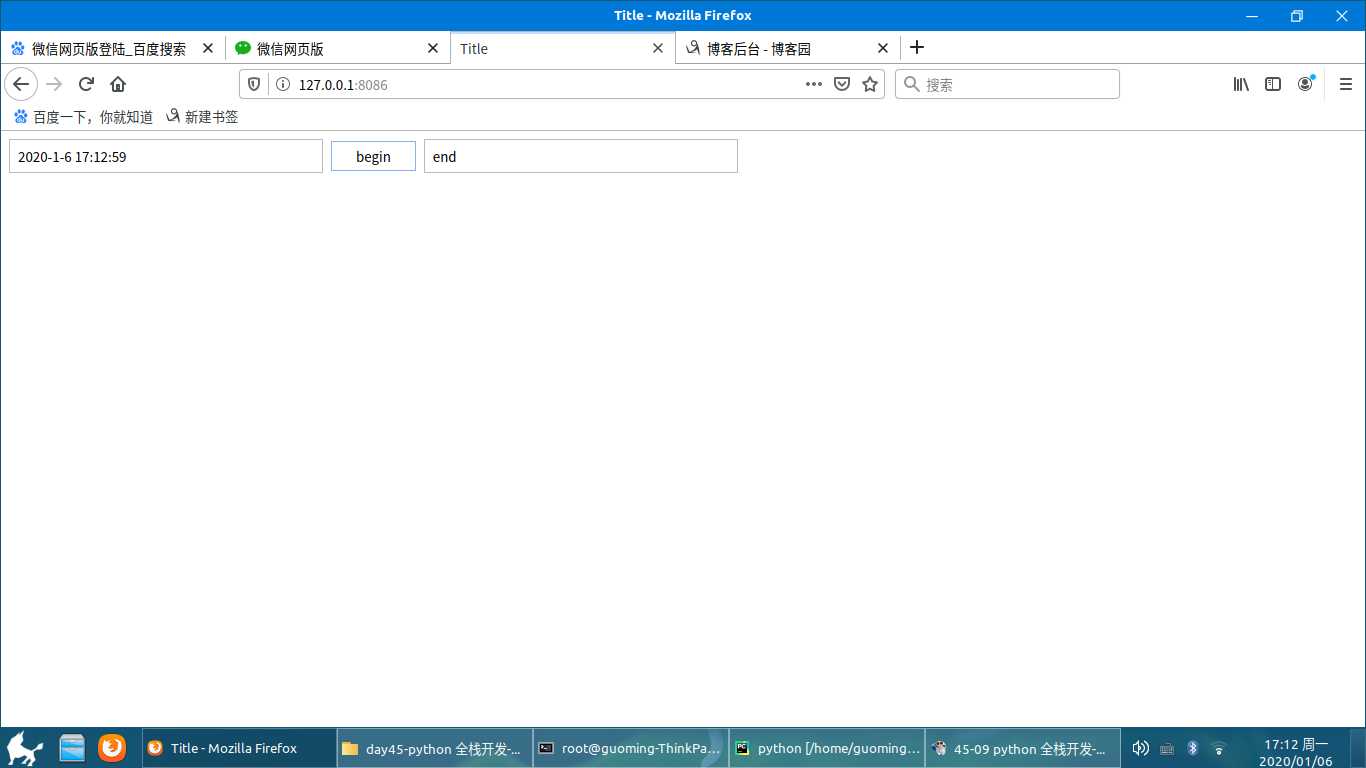Focus the 搜索 search box

pyautogui.click(x=1007, y=85)
